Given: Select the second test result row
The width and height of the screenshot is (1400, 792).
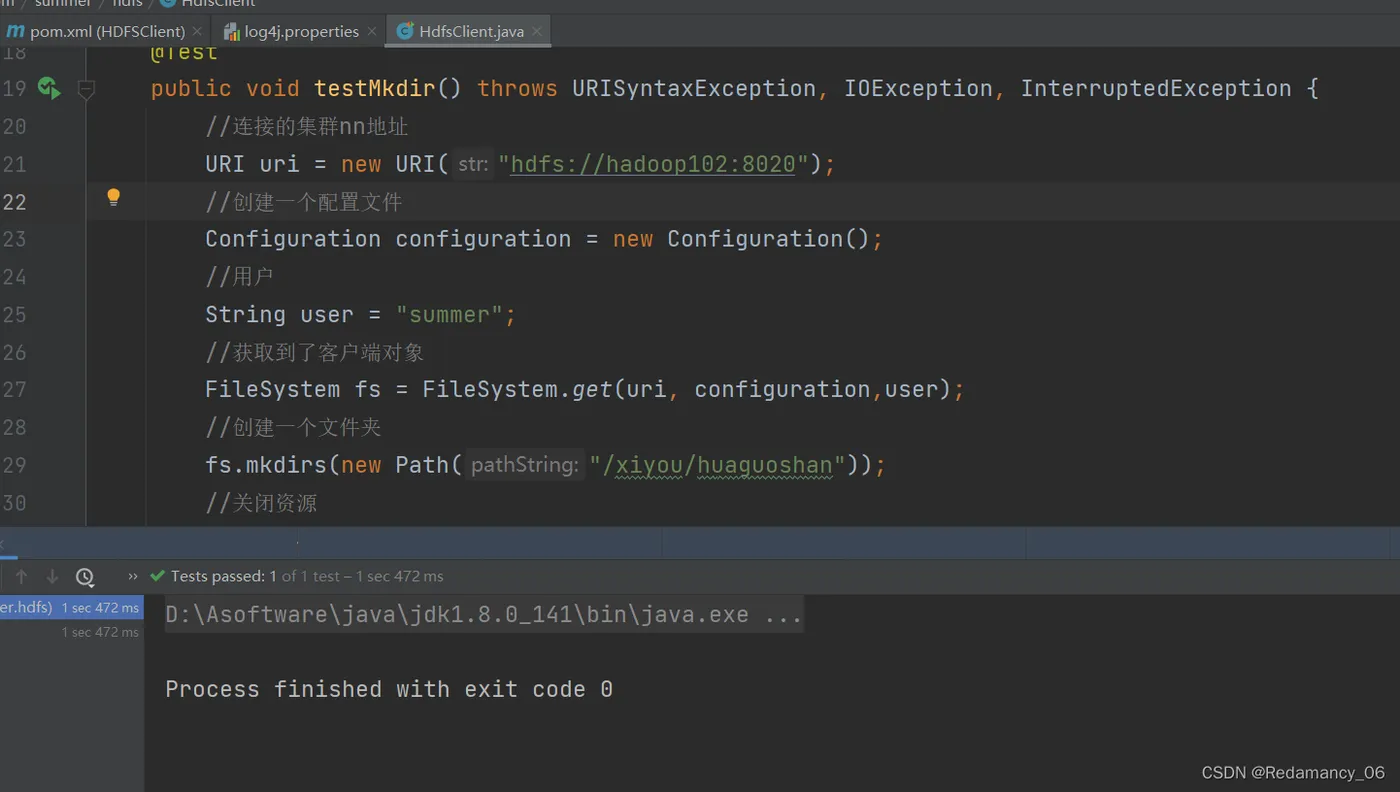Looking at the screenshot, I should [x=70, y=632].
